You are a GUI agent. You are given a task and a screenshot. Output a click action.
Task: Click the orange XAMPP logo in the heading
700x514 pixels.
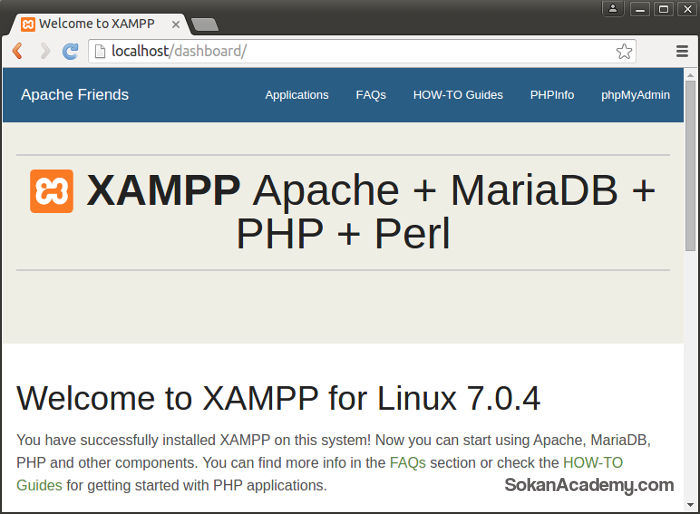[x=52, y=191]
